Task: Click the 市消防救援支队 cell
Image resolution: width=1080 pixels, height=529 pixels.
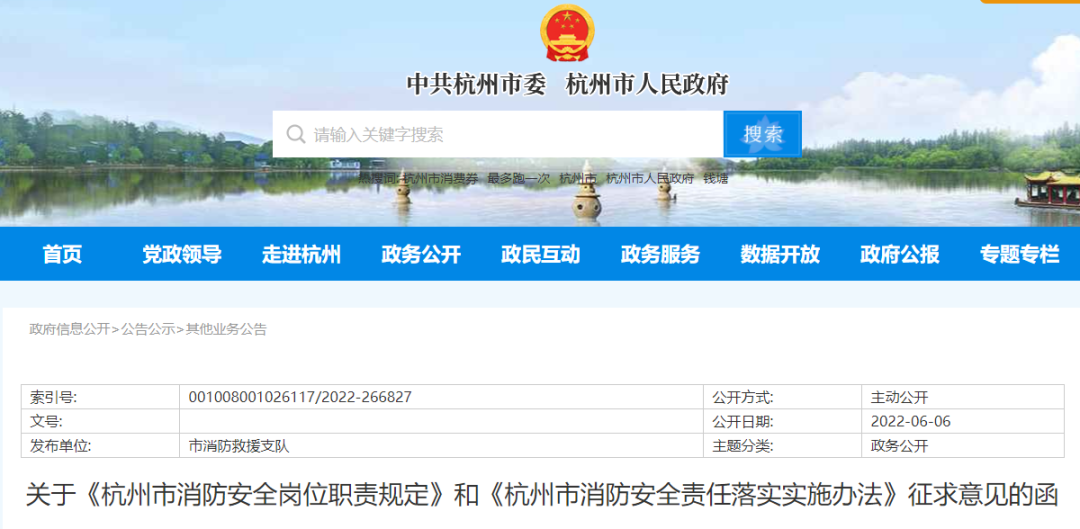Action: (x=442, y=446)
